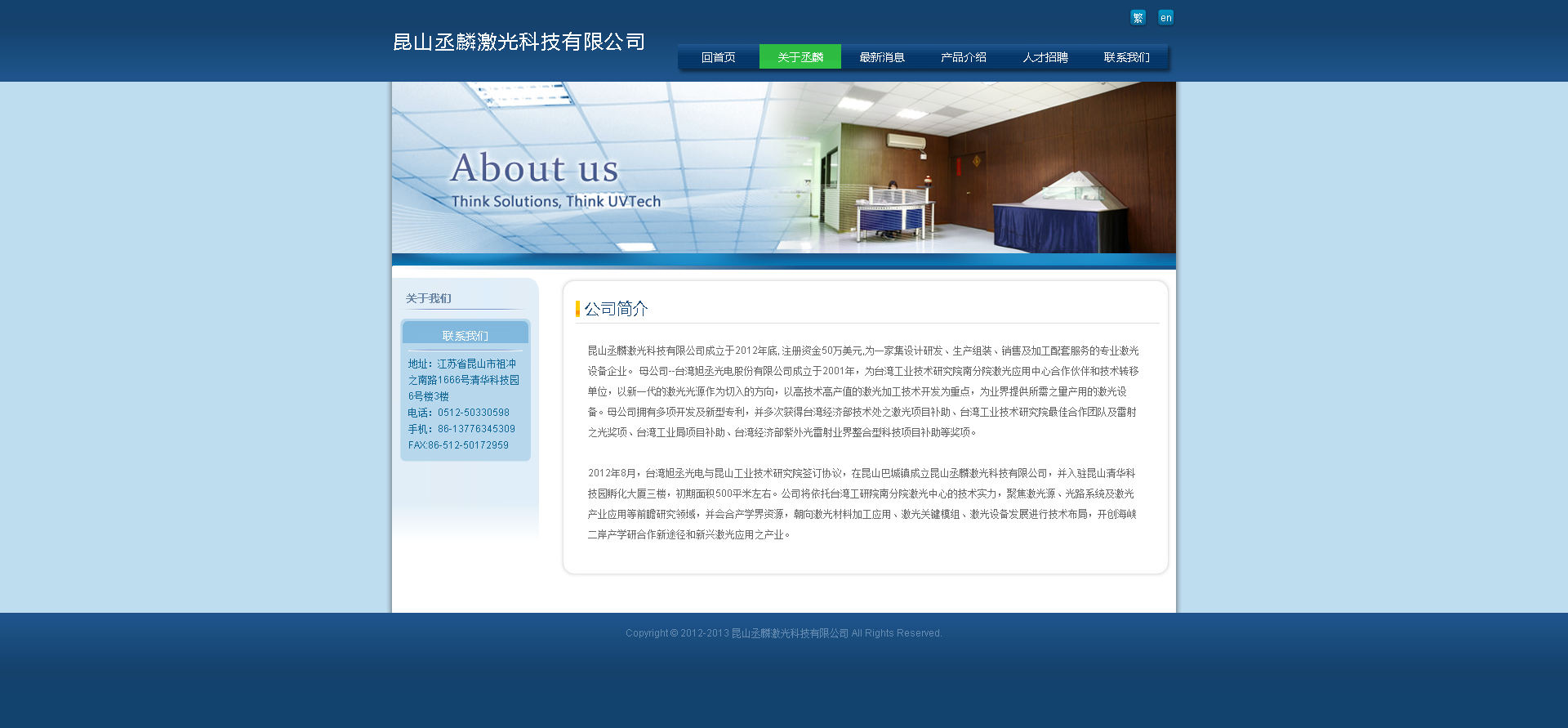
Task: Open the 产品介绍 menu item
Action: (963, 57)
